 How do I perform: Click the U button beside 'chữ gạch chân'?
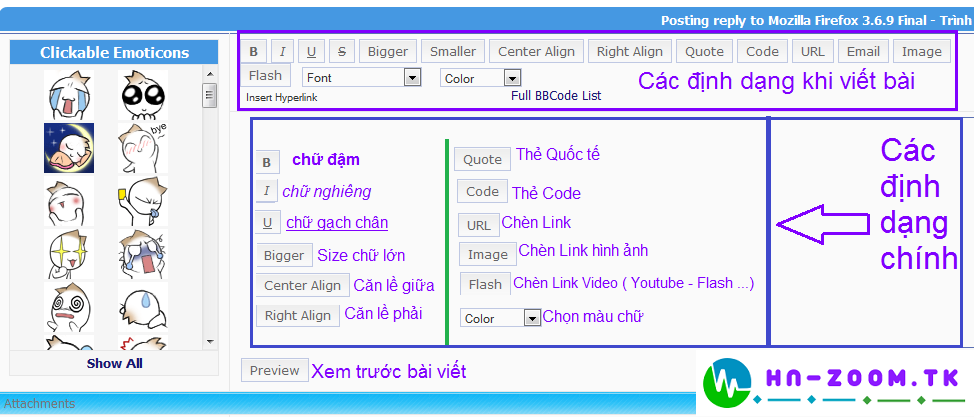point(268,222)
